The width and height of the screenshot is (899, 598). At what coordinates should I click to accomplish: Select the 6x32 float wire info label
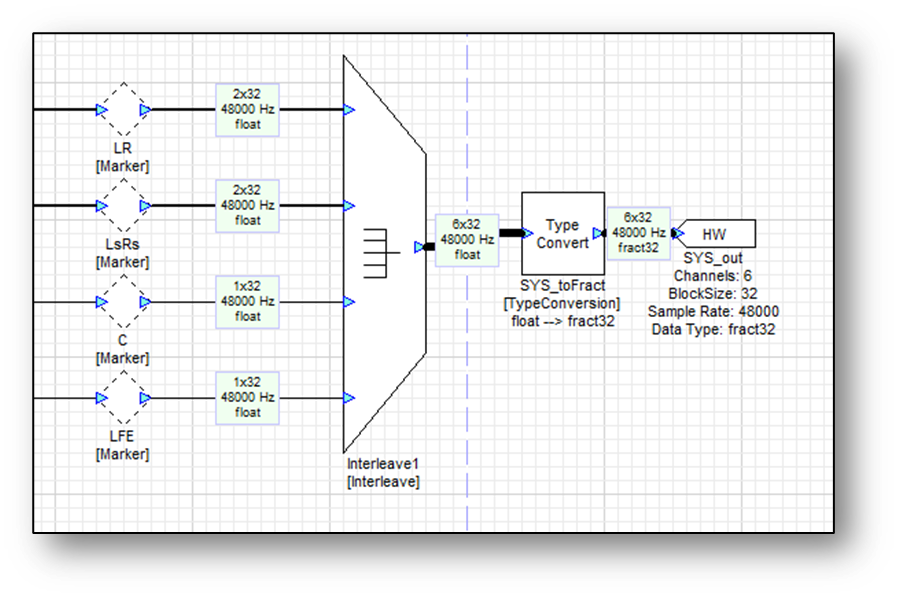468,241
